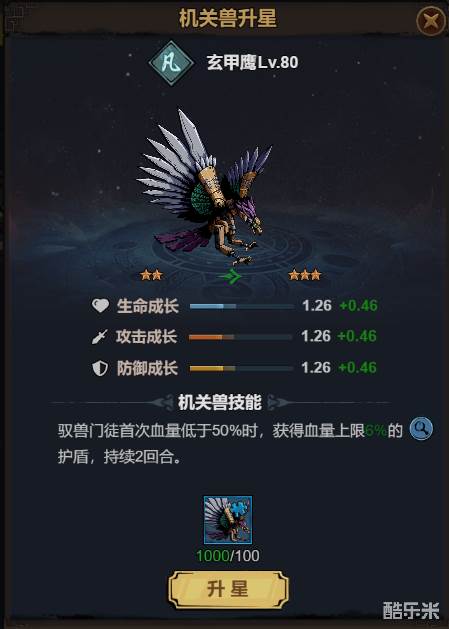The width and height of the screenshot is (449, 629).
Task: Click the shield icon for 防御成长
Action: [100, 368]
